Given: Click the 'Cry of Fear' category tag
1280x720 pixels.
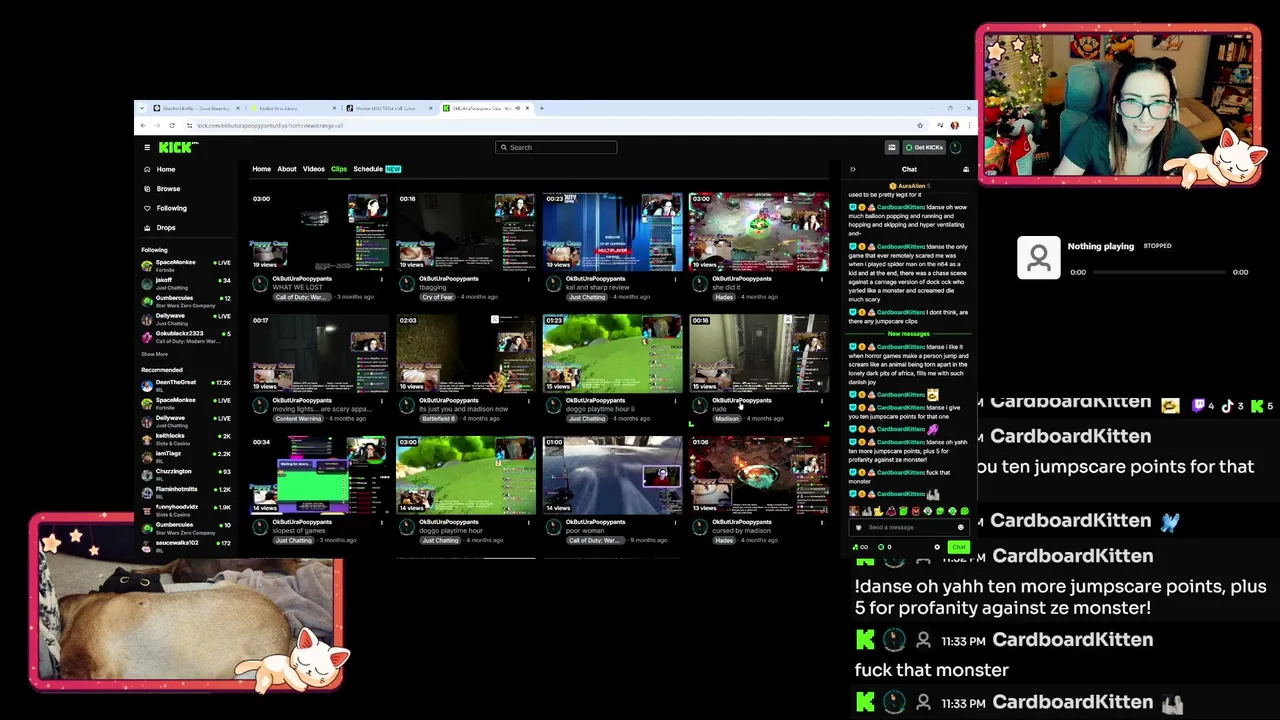Looking at the screenshot, I should tap(437, 297).
